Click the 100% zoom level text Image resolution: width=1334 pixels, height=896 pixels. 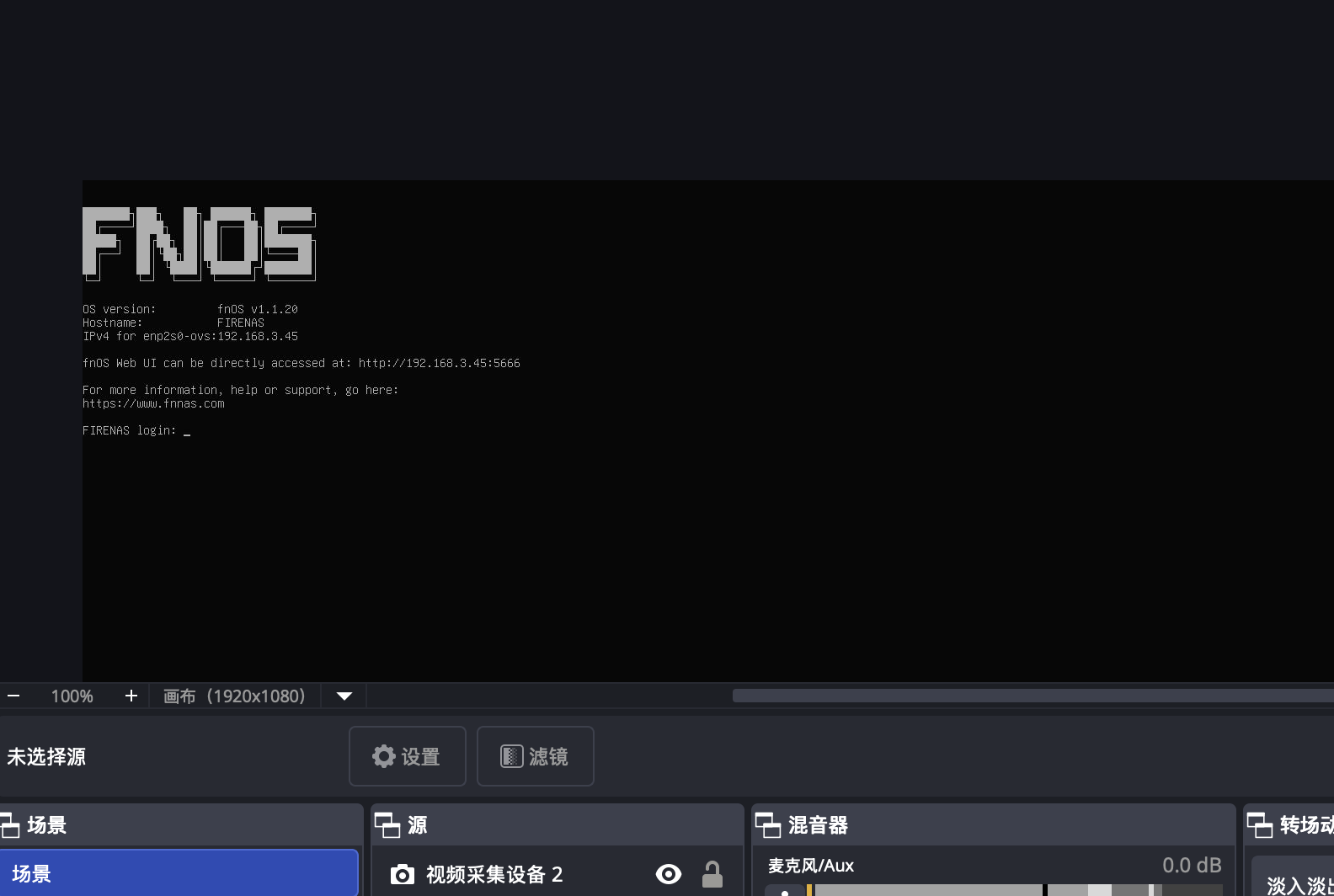point(72,696)
